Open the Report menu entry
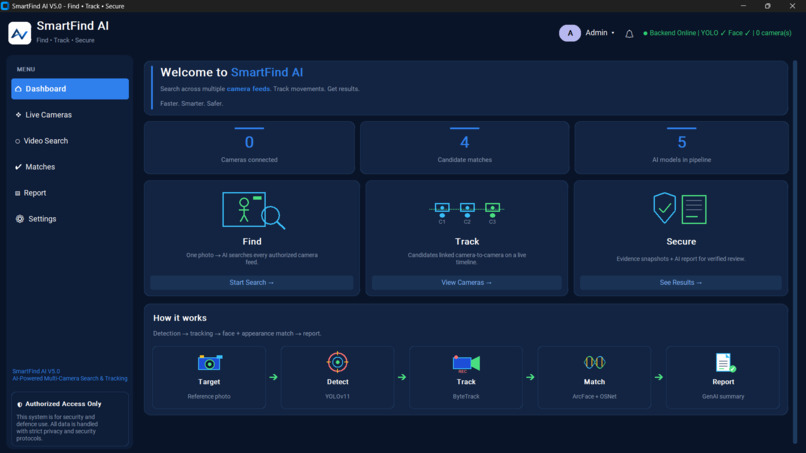This screenshot has width=806, height=453. click(70, 193)
